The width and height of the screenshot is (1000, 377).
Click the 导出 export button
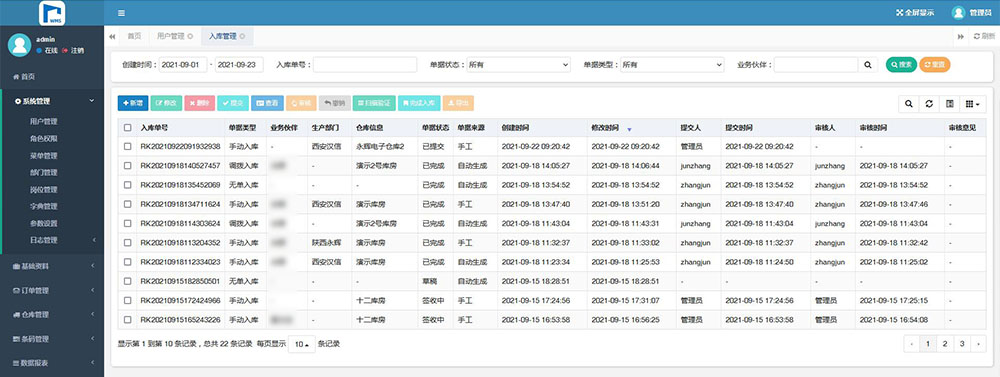[x=458, y=103]
